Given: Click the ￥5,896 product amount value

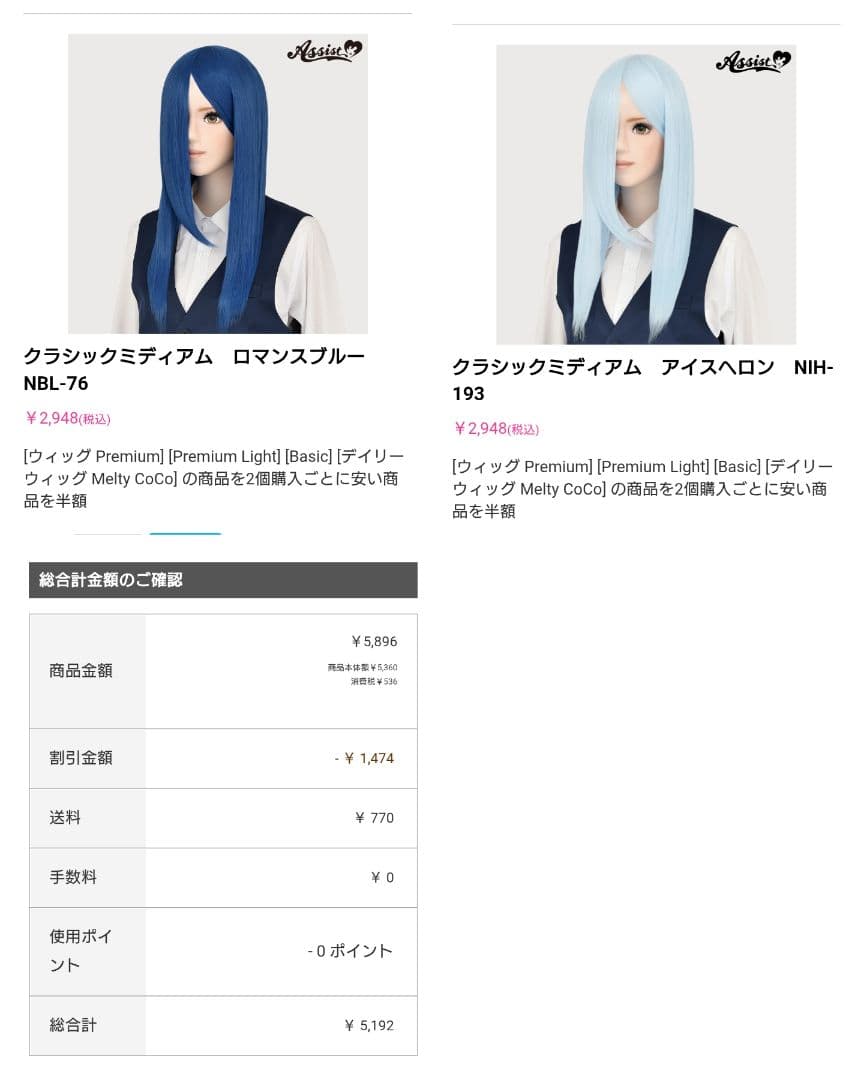Looking at the screenshot, I should coord(374,641).
